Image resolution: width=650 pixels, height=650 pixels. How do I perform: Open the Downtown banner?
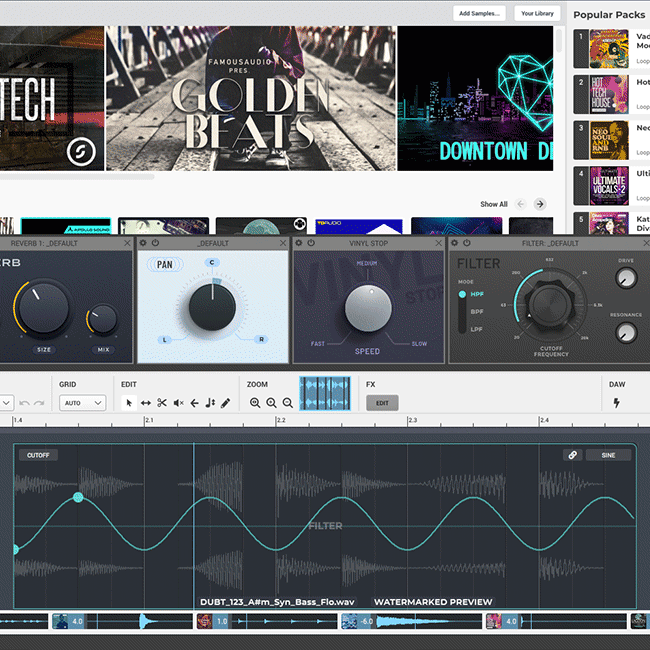[475, 98]
